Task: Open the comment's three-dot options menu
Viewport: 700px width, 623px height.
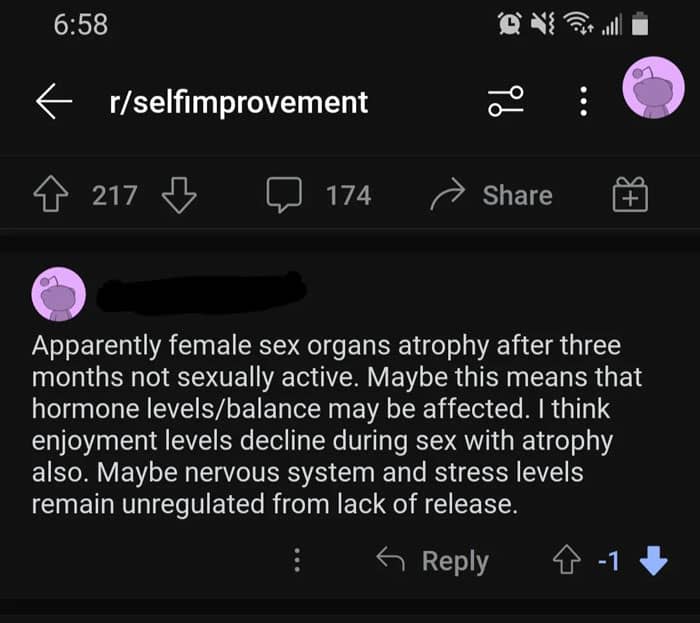Action: click(296, 561)
